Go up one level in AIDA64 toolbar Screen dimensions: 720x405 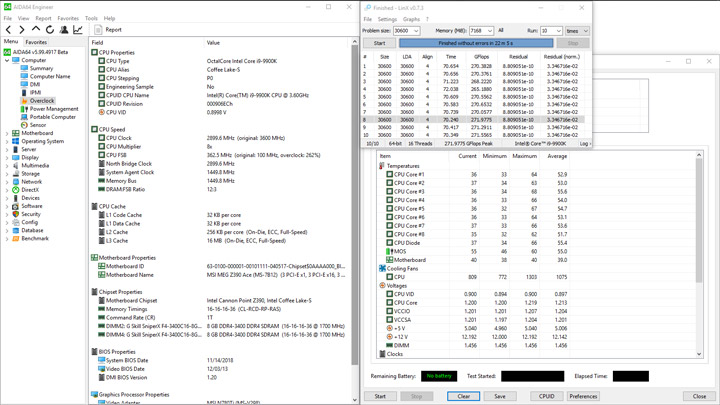coord(36,29)
